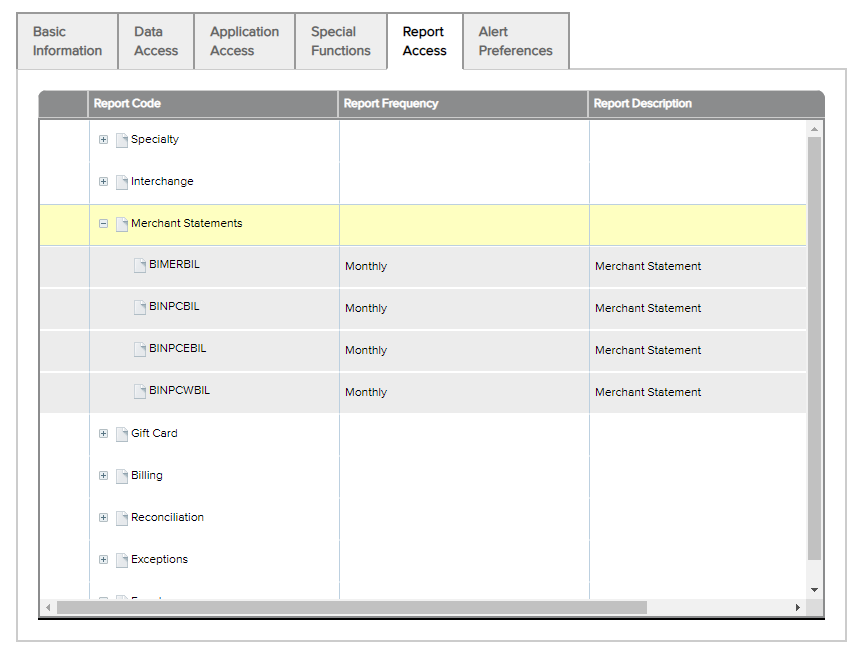Expand the Interchange report group
The height and width of the screenshot is (653, 862).
point(103,182)
